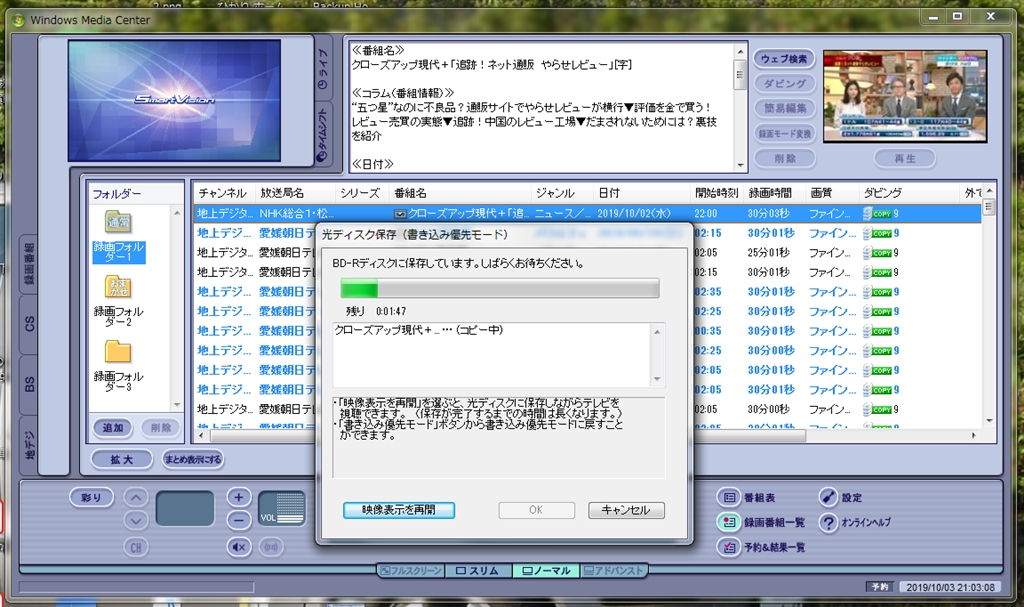Image resolution: width=1024 pixels, height=607 pixels.
Task: Click the BD-R save progress bar
Action: point(500,288)
